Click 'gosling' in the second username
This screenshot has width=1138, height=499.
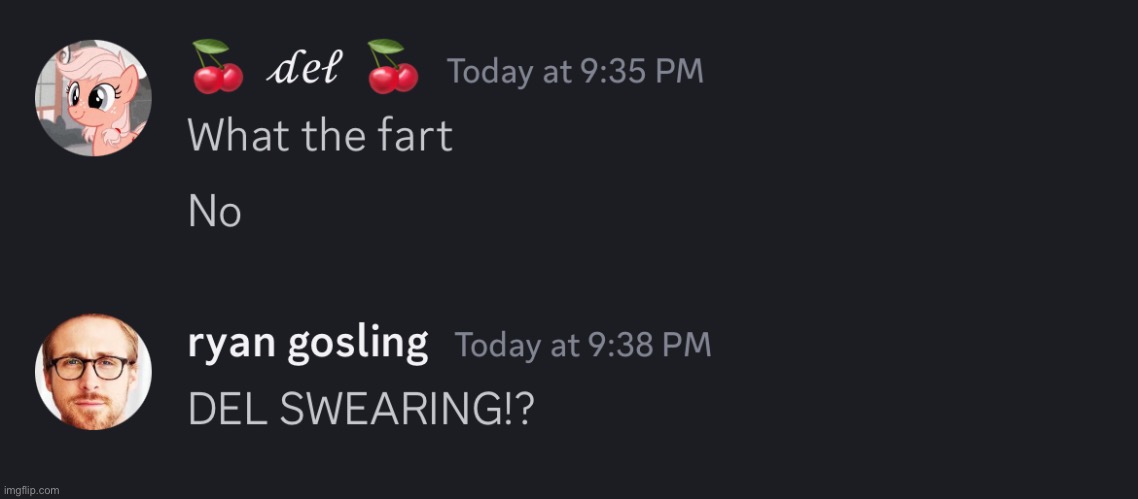(x=357, y=346)
